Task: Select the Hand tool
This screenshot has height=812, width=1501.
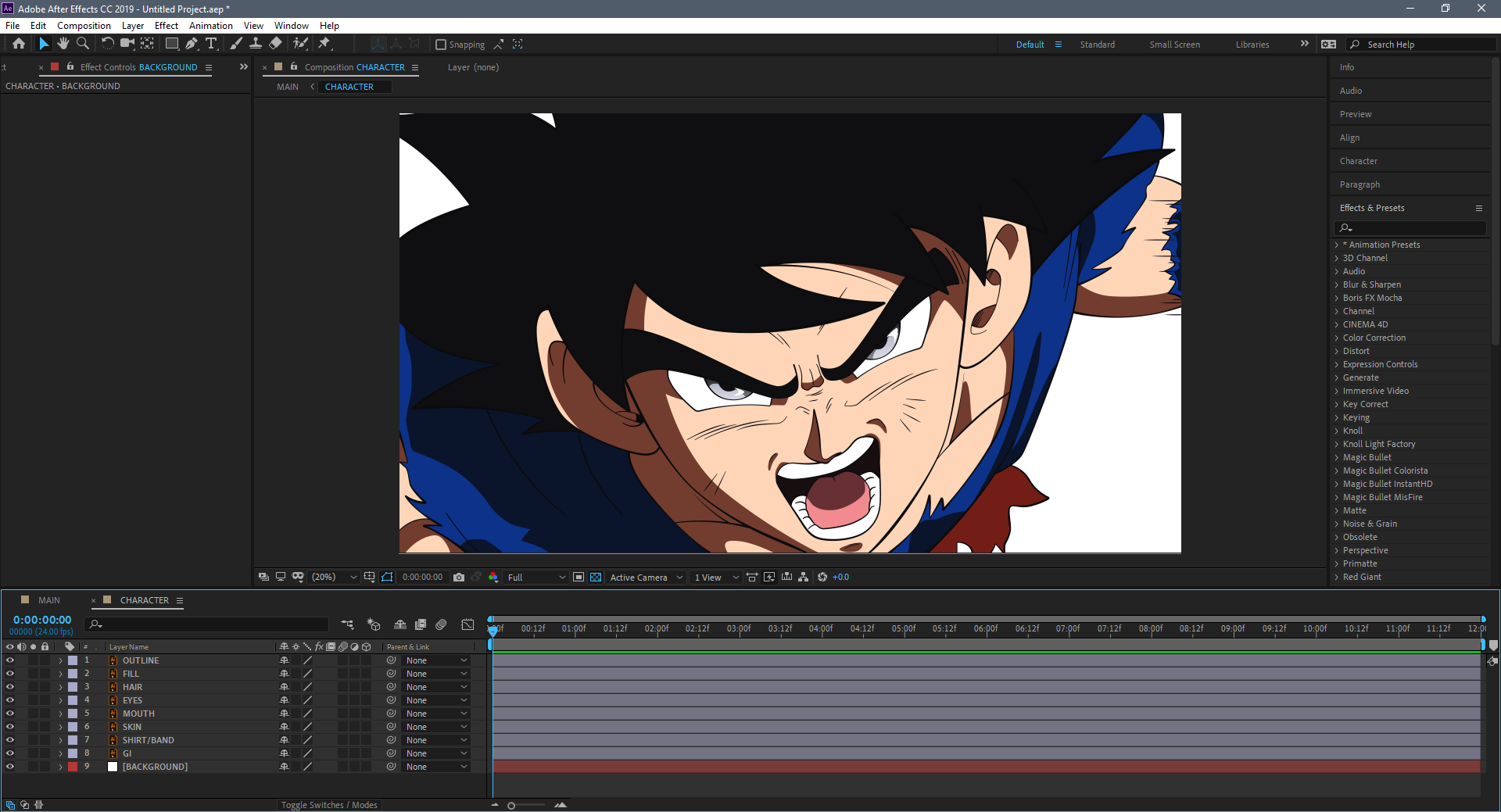Action: pyautogui.click(x=63, y=44)
